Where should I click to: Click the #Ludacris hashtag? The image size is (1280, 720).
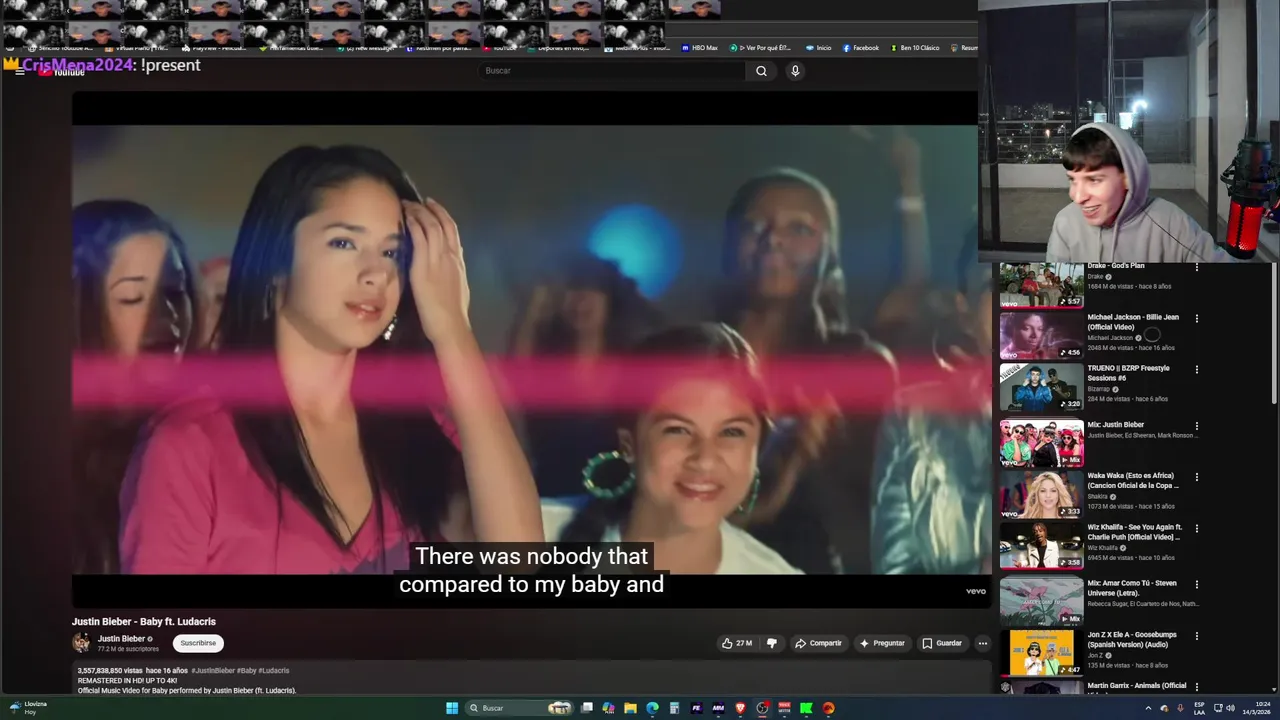[x=274, y=671]
